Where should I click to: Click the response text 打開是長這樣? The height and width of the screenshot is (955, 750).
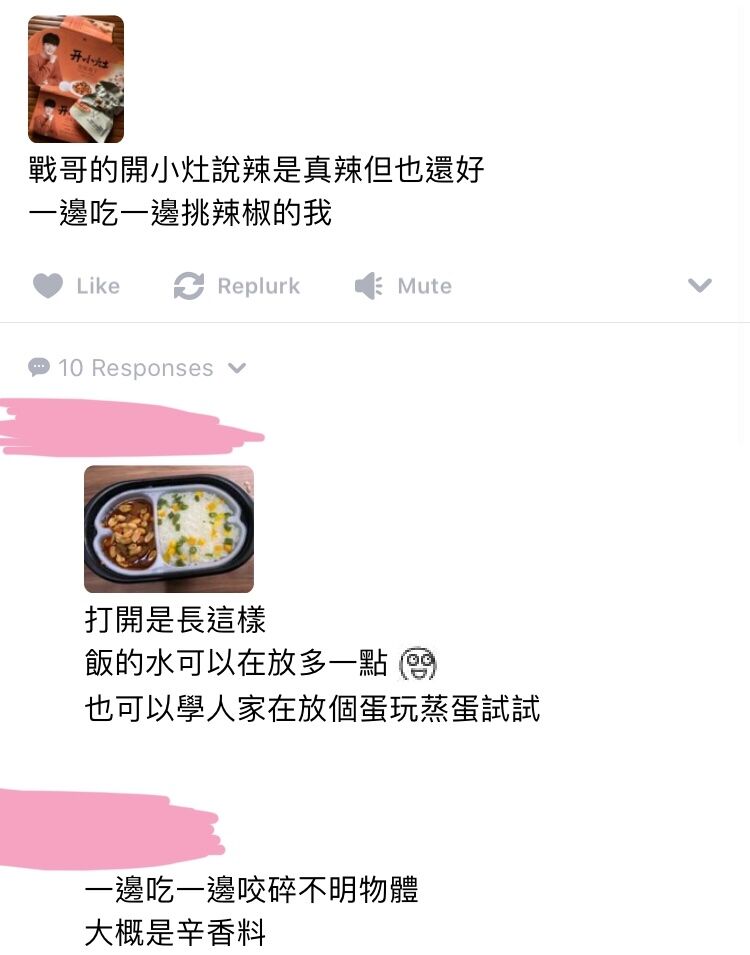pos(175,619)
